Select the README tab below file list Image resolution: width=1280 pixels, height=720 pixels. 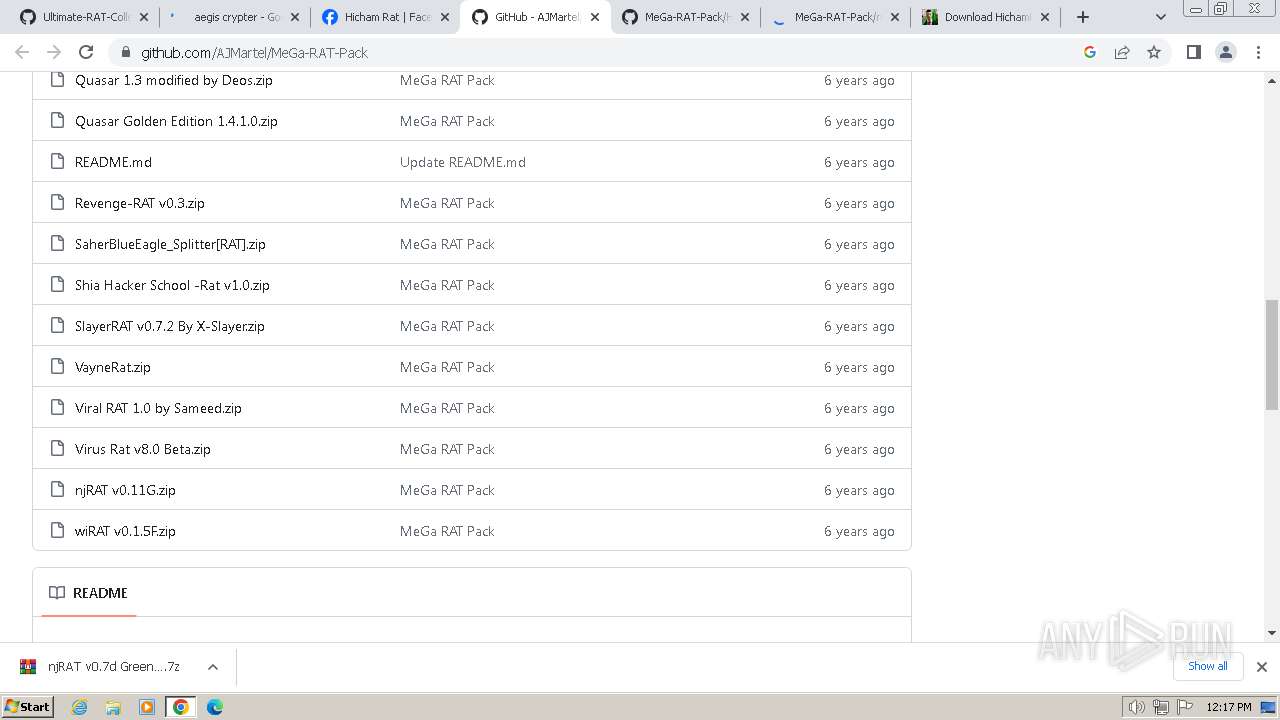click(89, 593)
